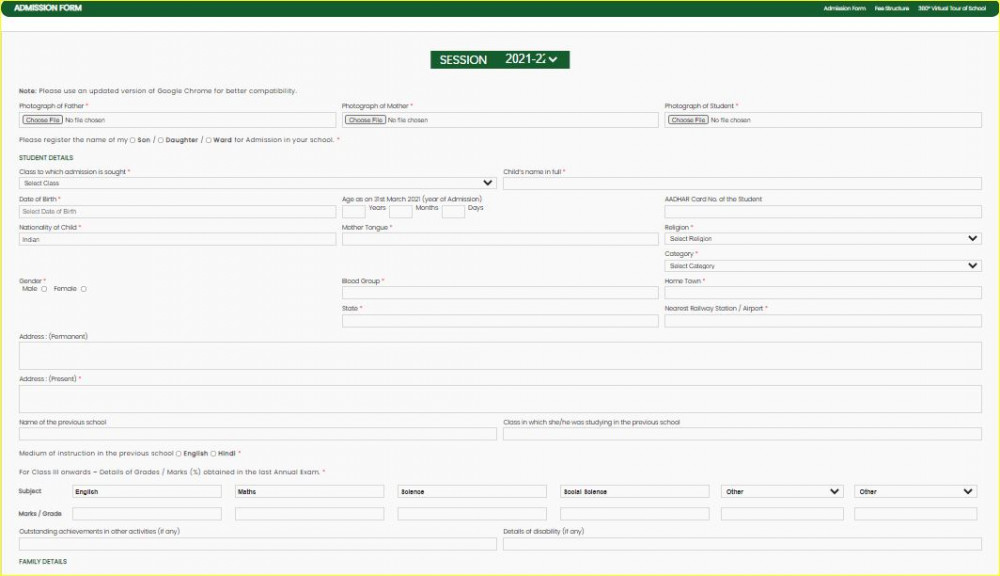Expand the Select Category dropdown
The image size is (1000, 576).
822,266
